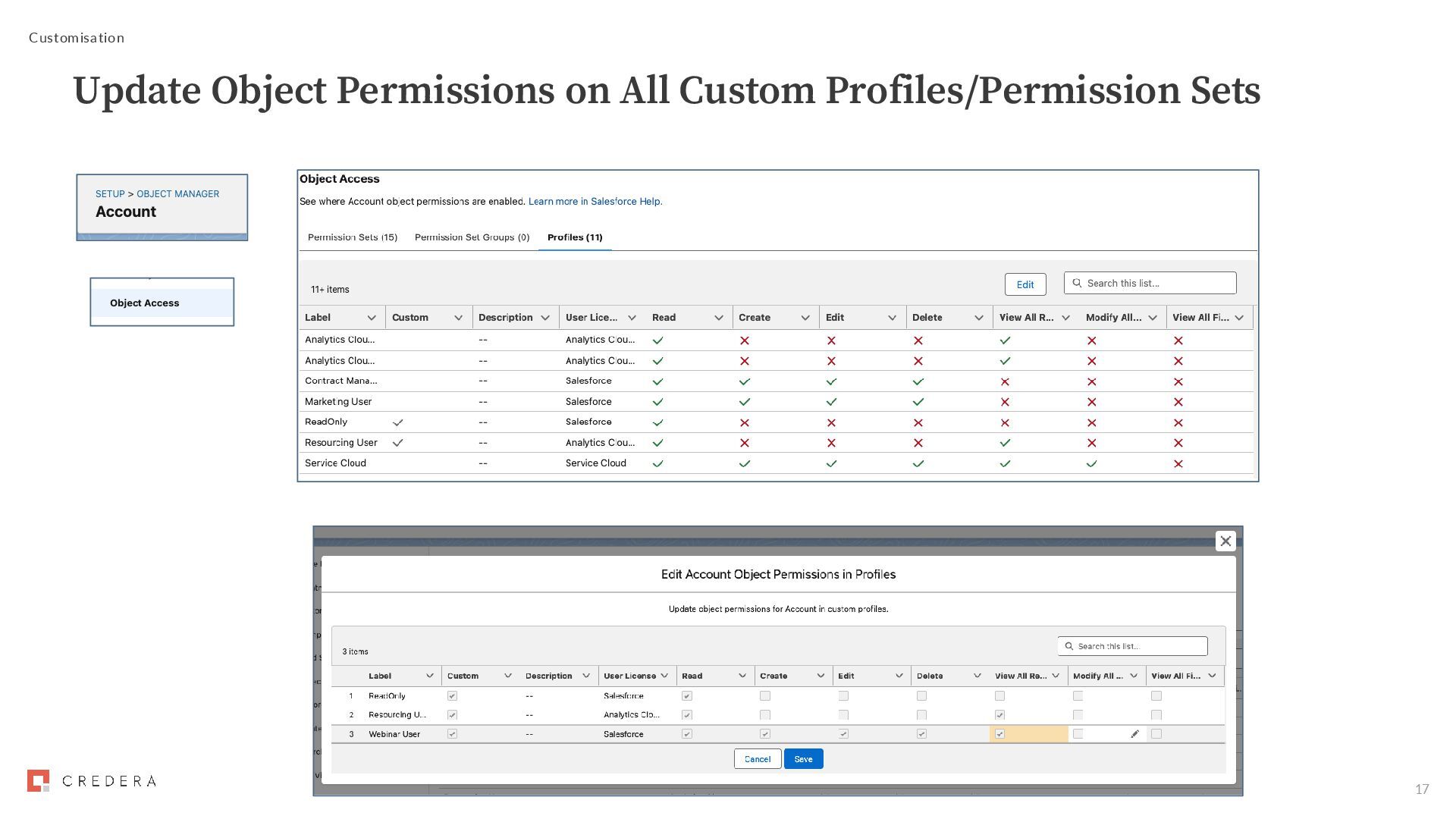Click Service Cloud Modify All green checkmark

click(1091, 463)
